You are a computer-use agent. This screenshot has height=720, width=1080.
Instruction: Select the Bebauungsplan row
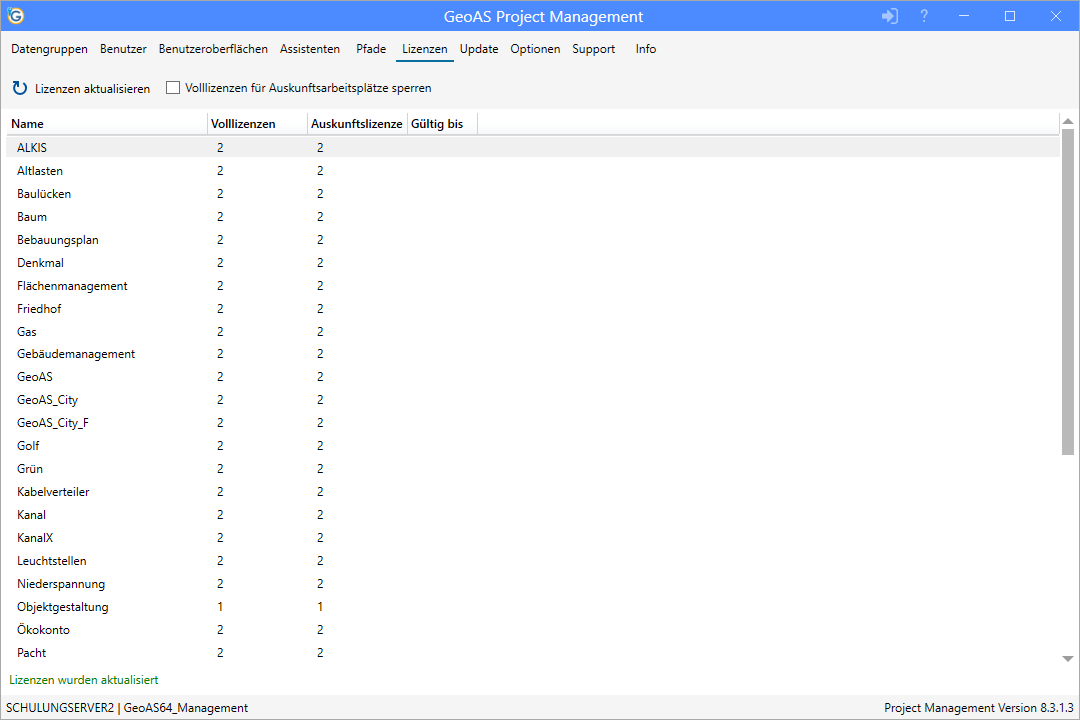tap(533, 240)
